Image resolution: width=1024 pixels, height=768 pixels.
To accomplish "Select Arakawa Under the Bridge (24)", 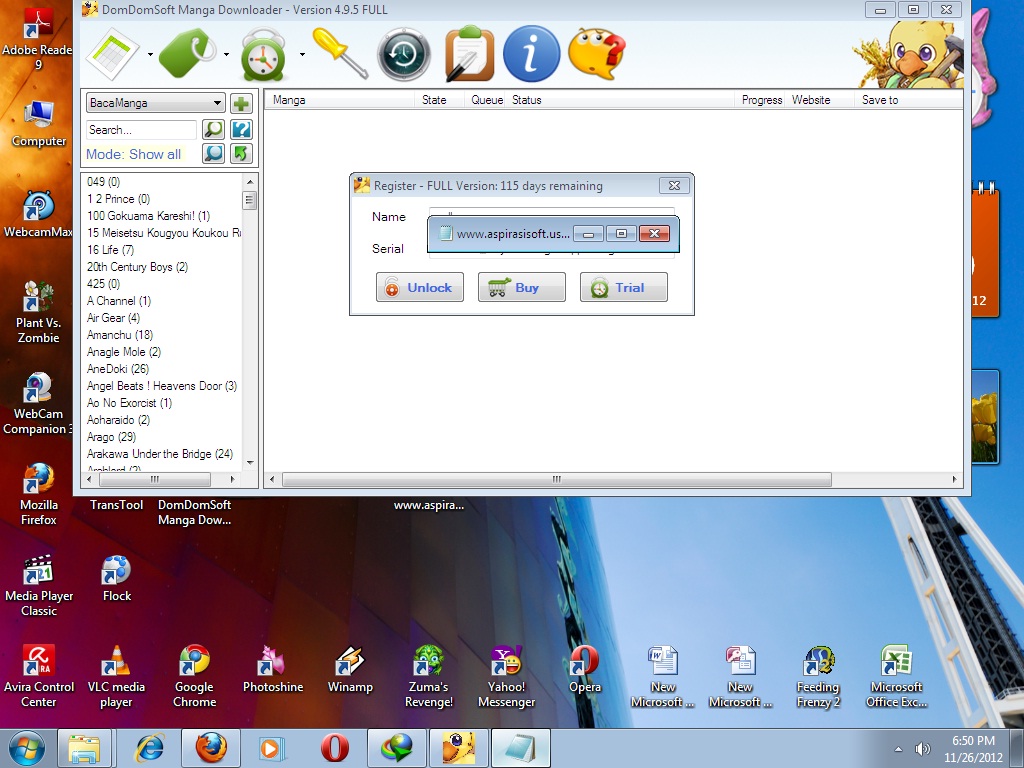I will click(x=160, y=453).
